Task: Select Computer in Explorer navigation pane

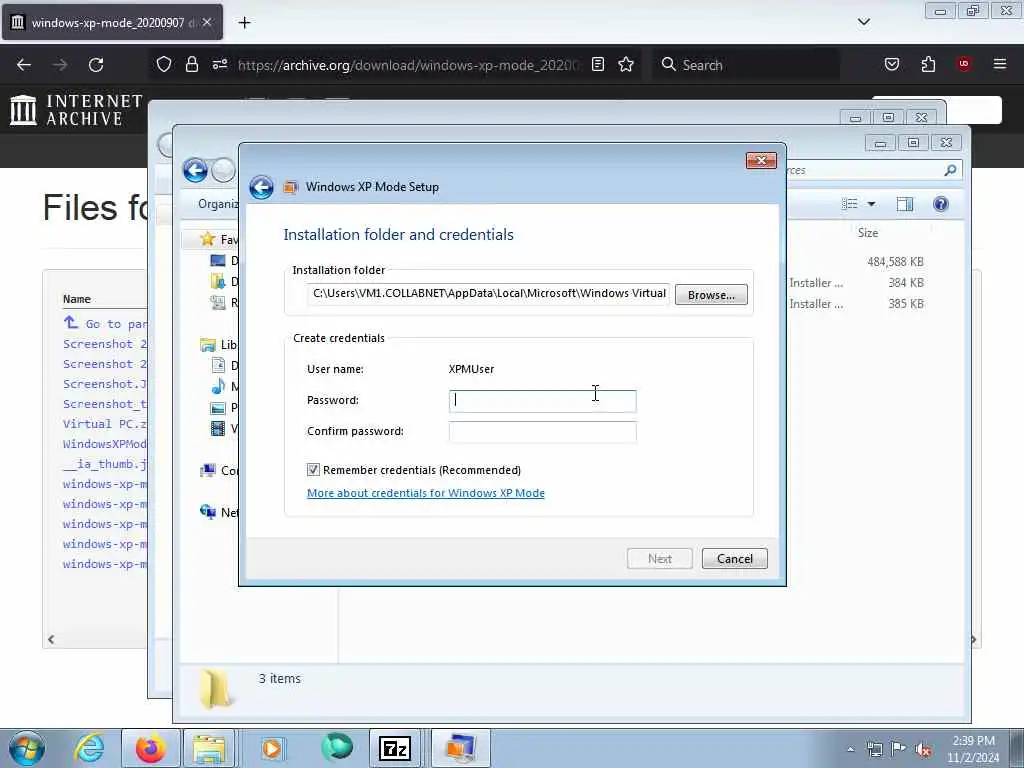Action: 219,471
